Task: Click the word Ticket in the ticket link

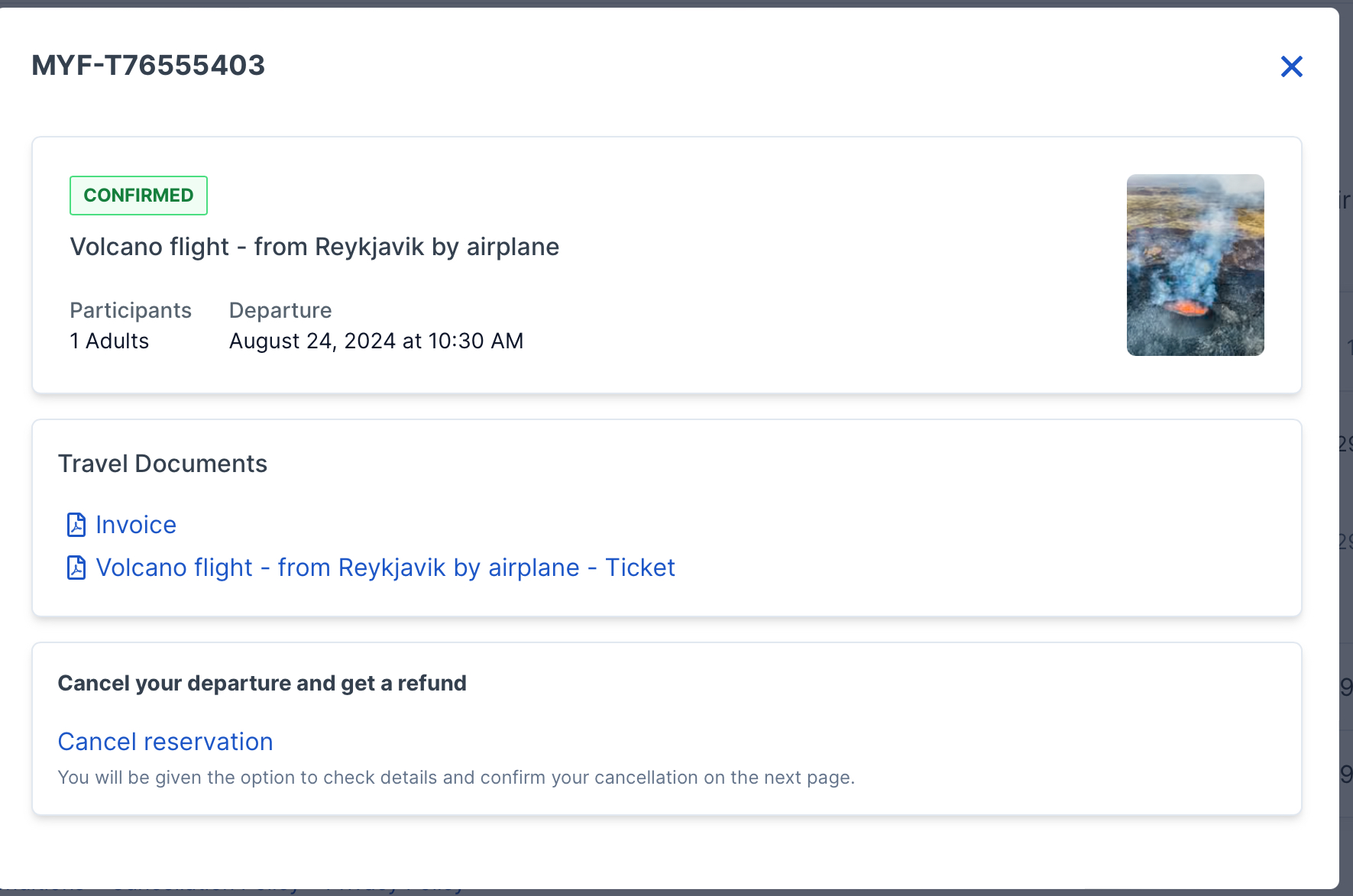Action: (640, 568)
